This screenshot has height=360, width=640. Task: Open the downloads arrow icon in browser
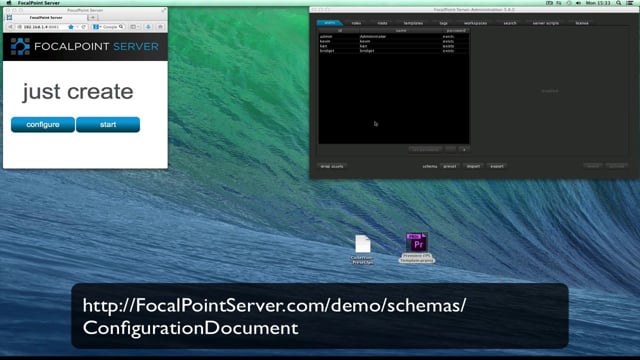pos(148,27)
